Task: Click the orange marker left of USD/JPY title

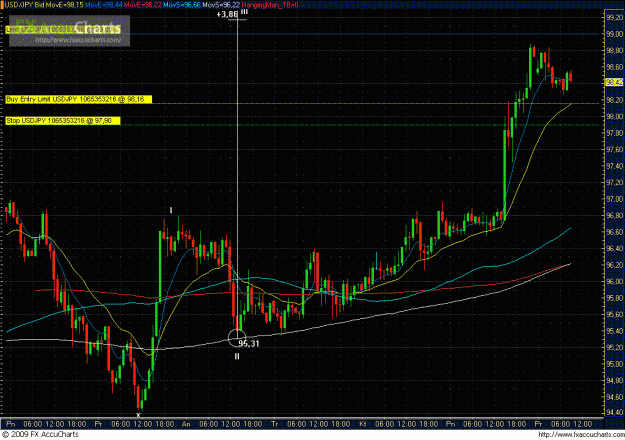Action: 2,5
